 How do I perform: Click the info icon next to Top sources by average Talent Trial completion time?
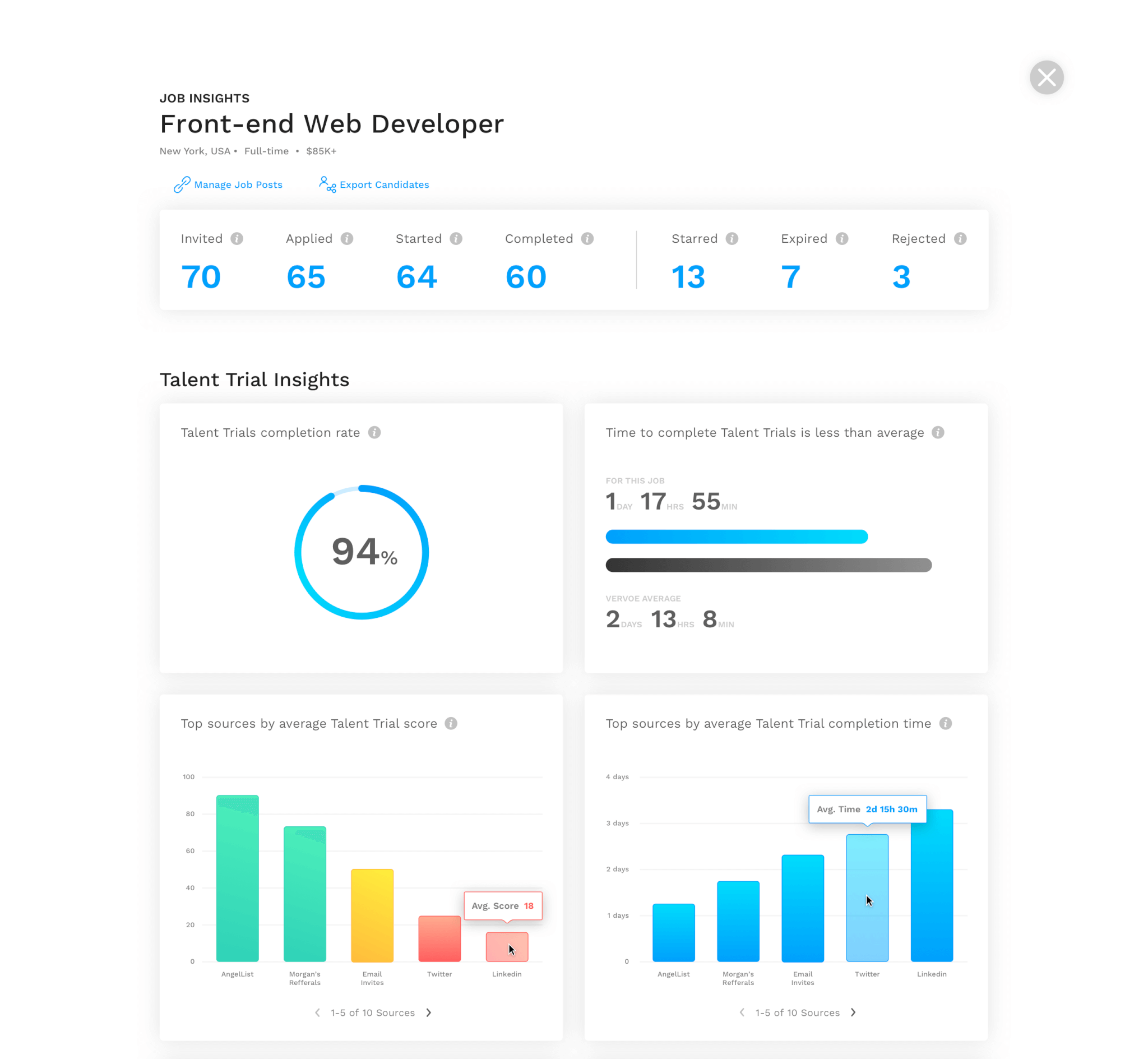coord(945,724)
